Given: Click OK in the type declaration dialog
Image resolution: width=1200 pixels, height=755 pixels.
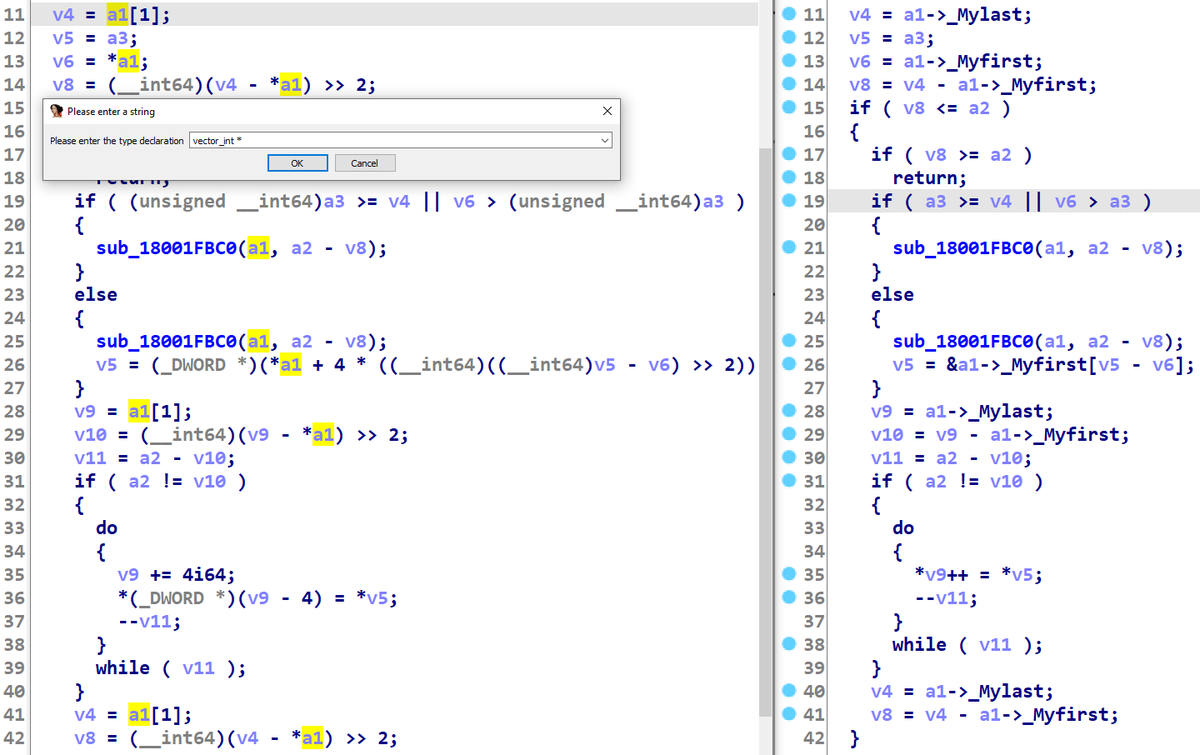Looking at the screenshot, I should point(297,163).
